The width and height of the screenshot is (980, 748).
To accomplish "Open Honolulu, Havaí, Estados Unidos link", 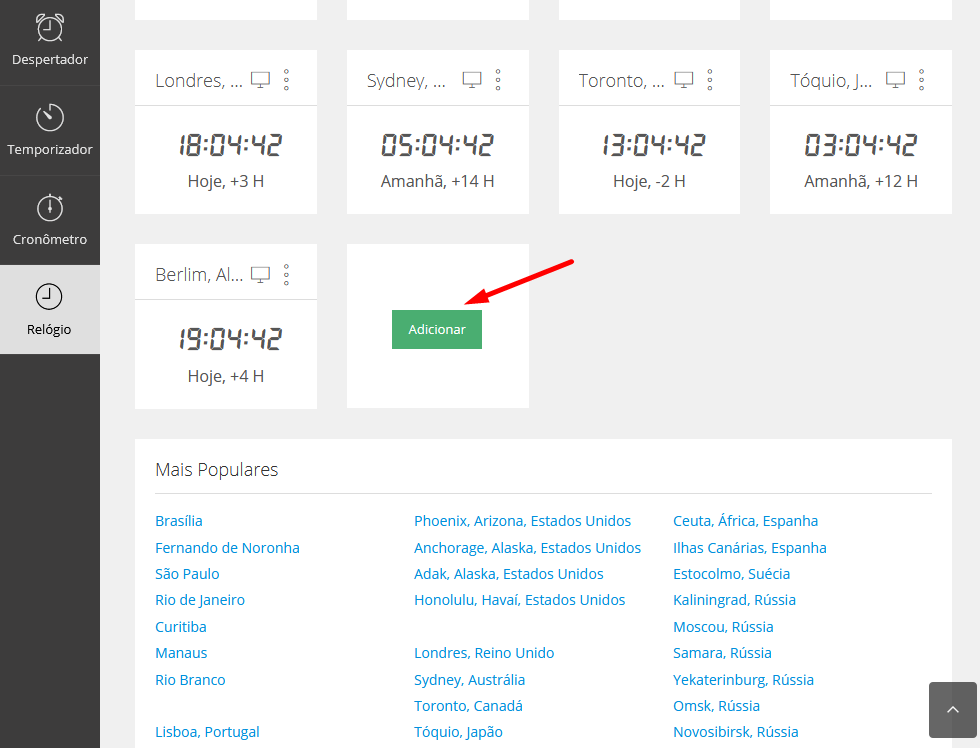I will point(519,600).
